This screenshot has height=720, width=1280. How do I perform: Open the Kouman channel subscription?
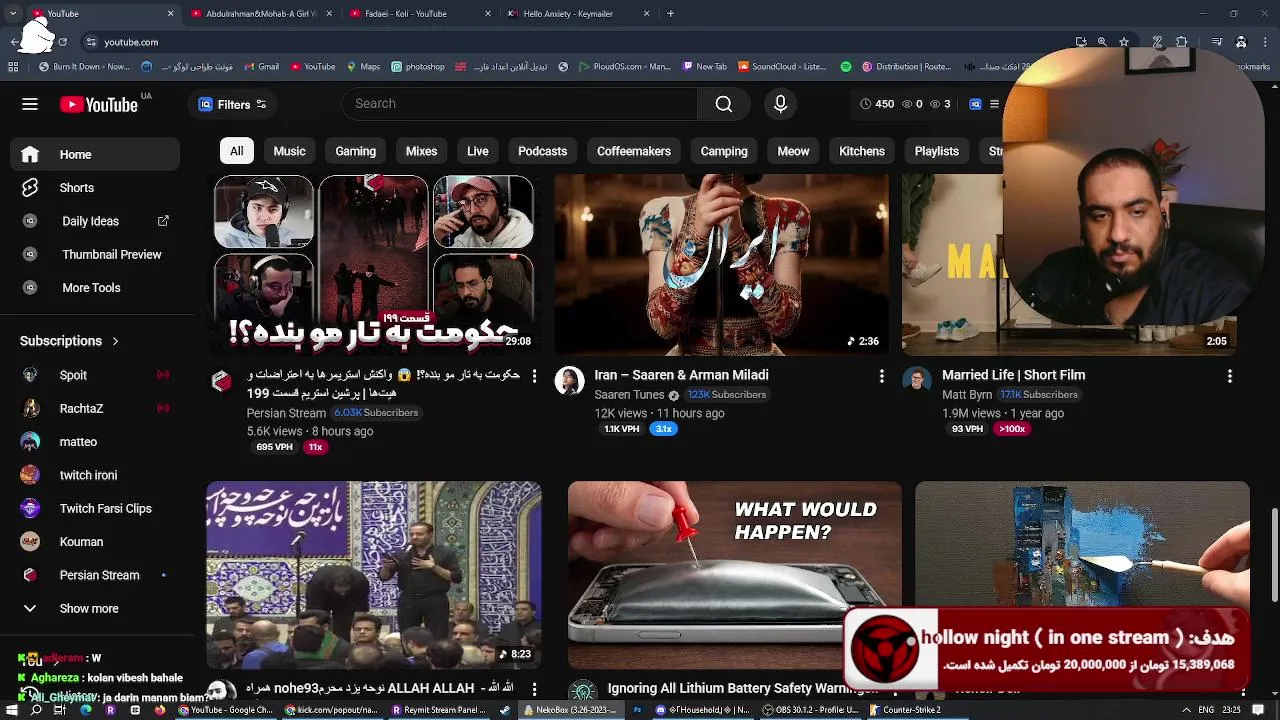95,541
